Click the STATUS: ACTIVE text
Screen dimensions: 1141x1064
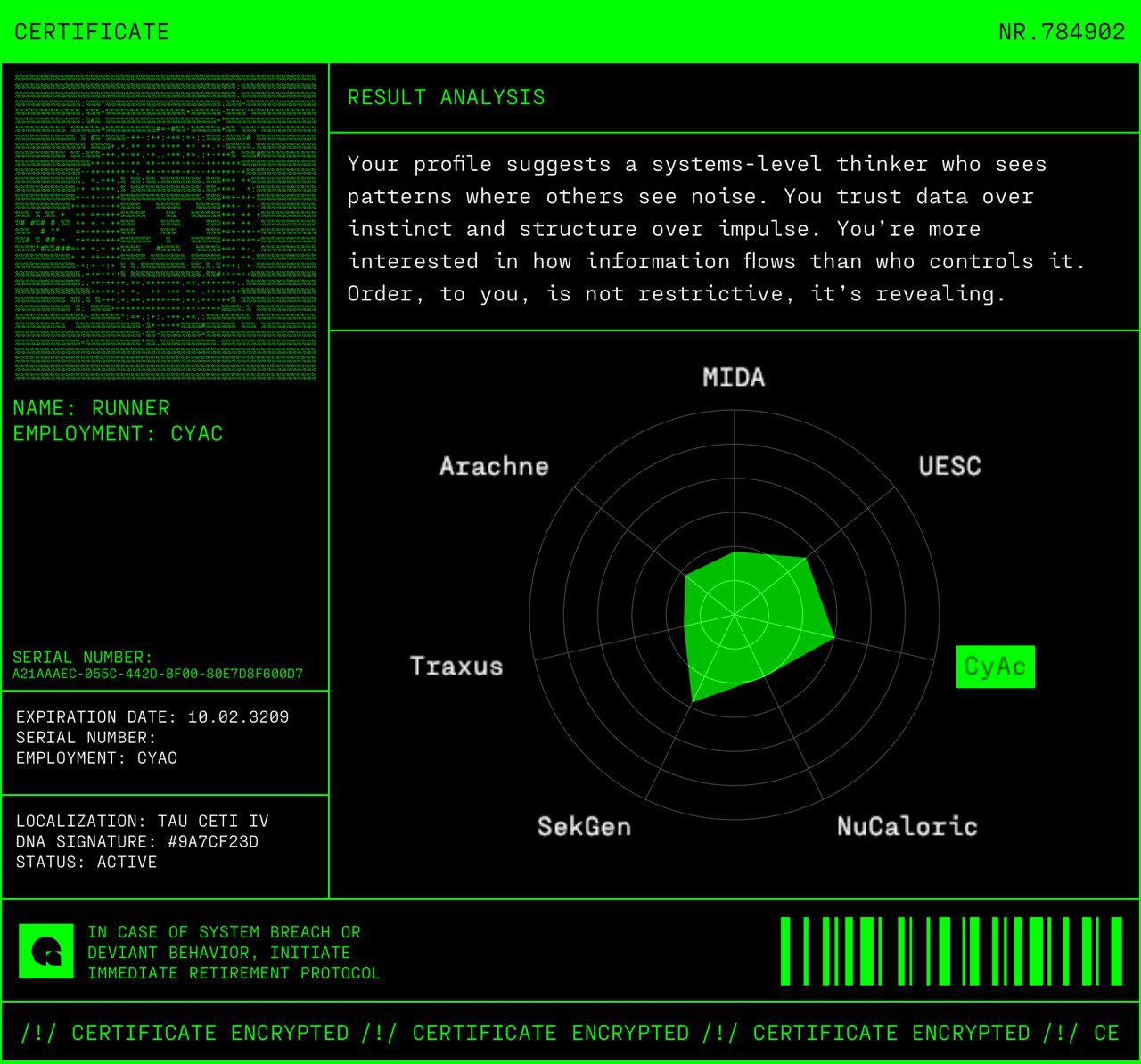click(86, 863)
